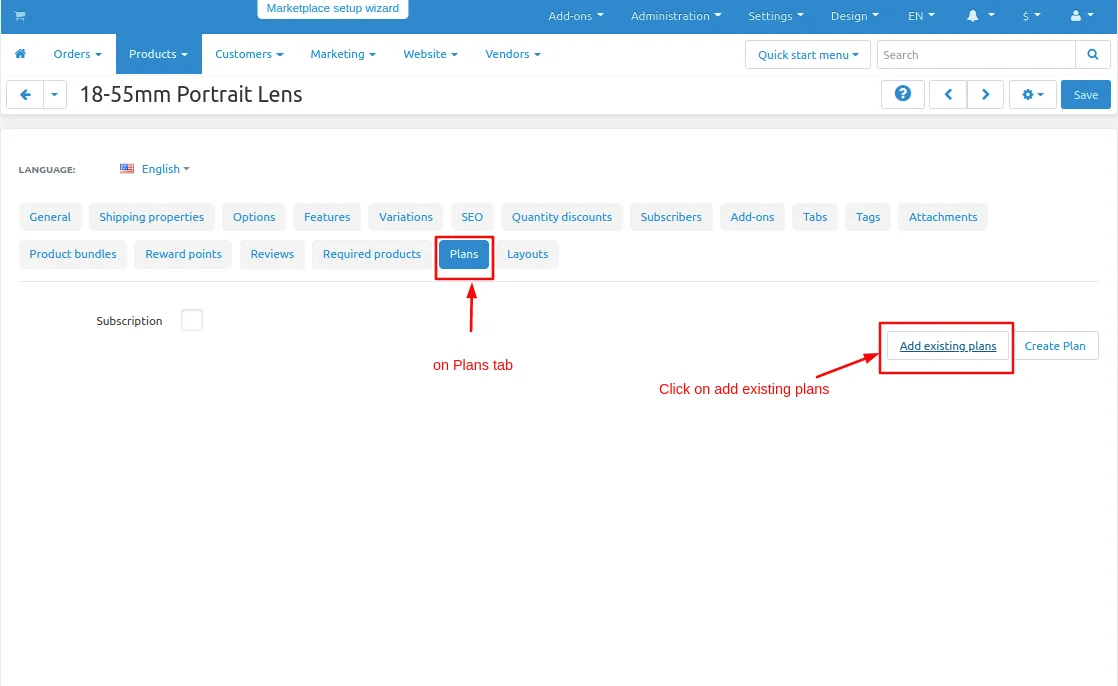1118x686 pixels.
Task: Open the user account menu
Action: pos(1082,16)
